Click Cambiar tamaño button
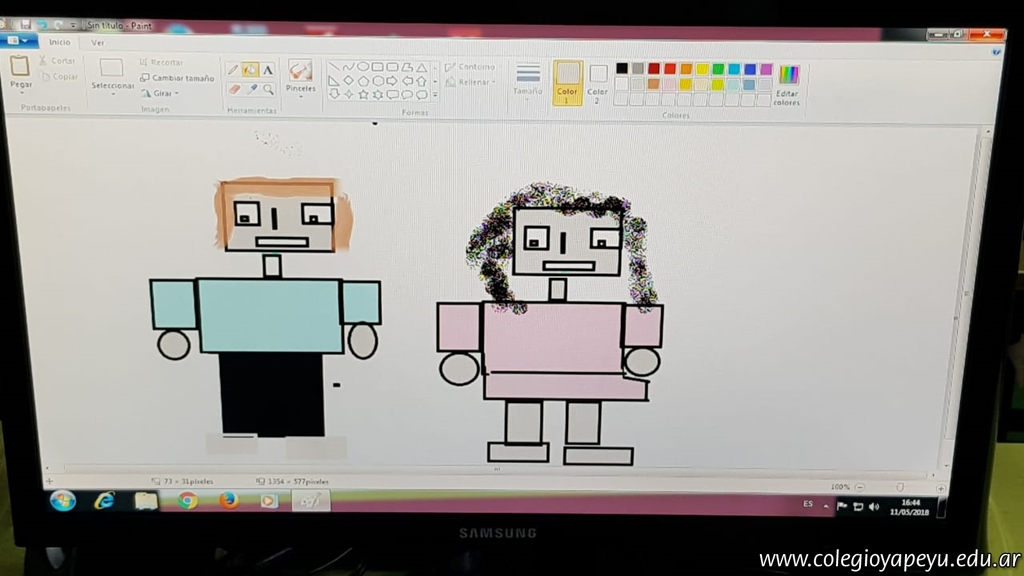Screen dimensions: 1024x576 tap(177, 78)
